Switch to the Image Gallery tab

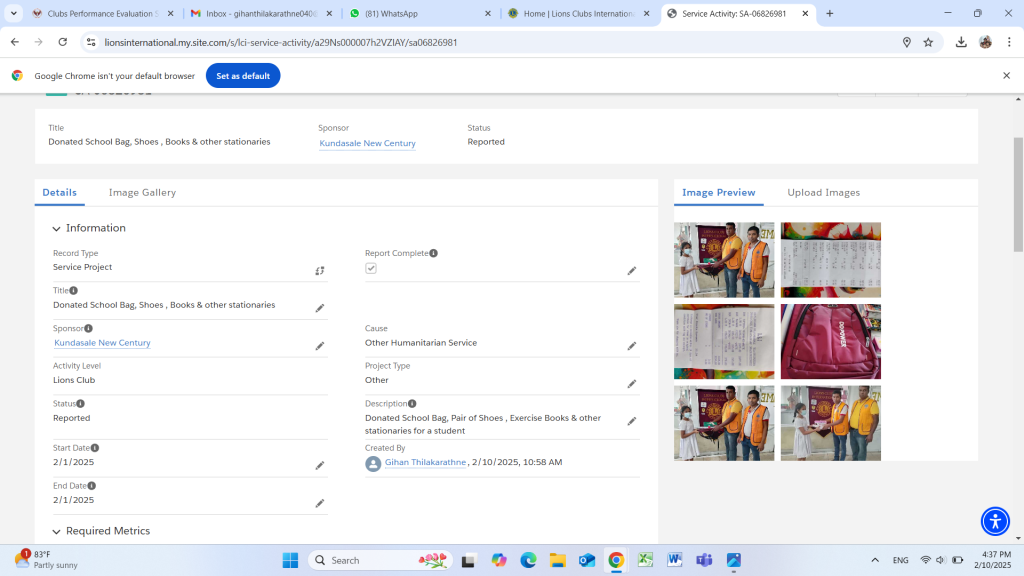[142, 193]
